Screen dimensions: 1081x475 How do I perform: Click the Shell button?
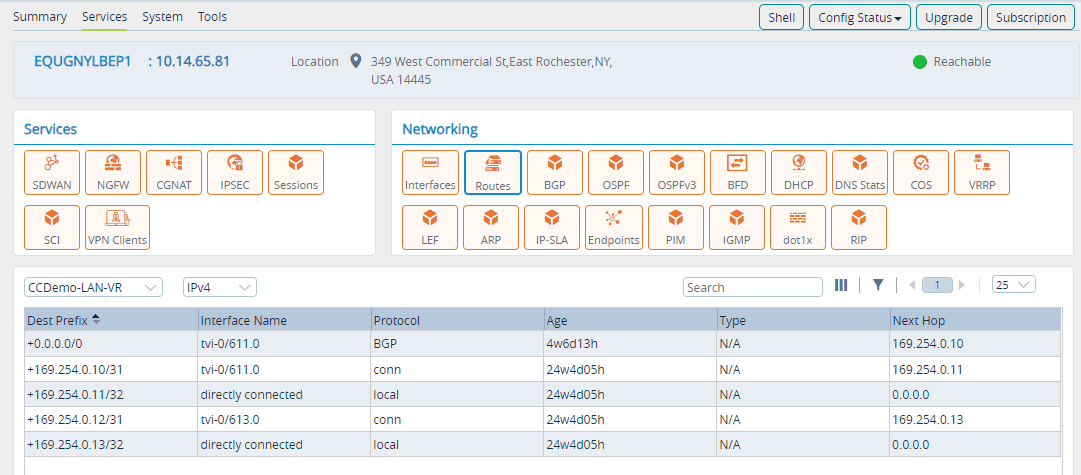(x=781, y=18)
